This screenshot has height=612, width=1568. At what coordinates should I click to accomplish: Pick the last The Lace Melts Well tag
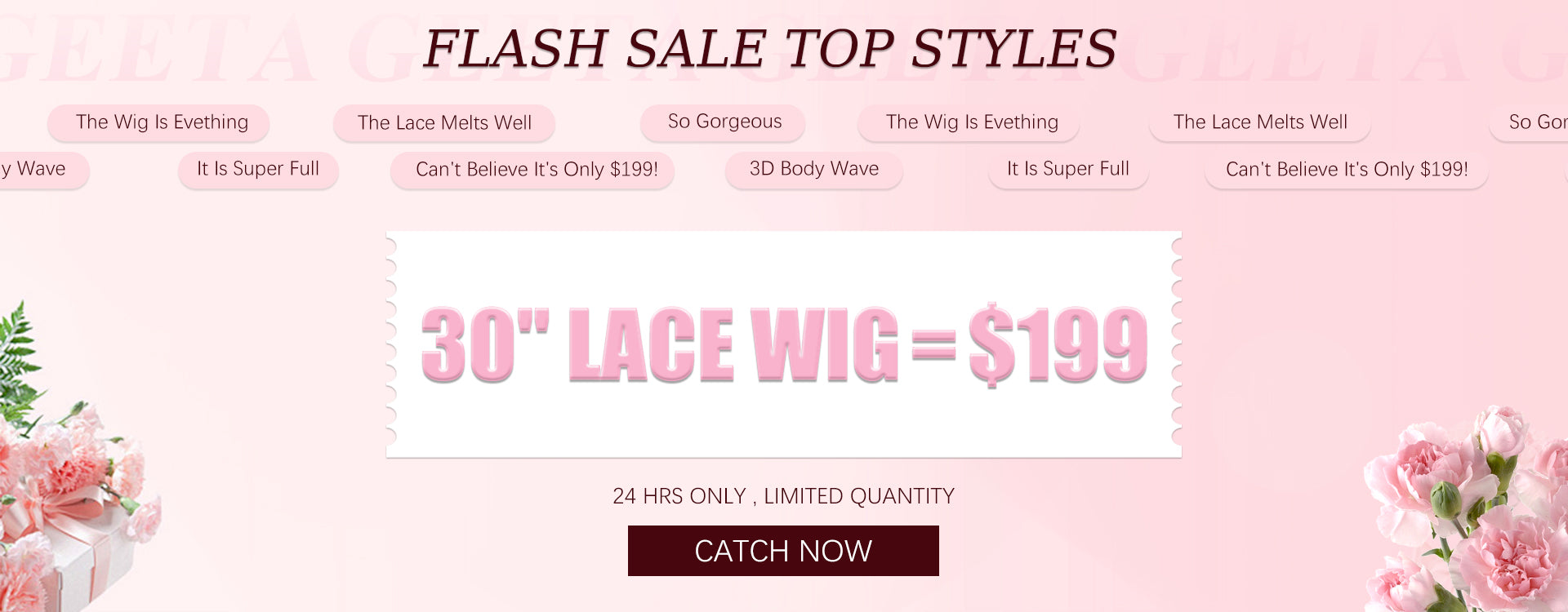coord(1260,122)
